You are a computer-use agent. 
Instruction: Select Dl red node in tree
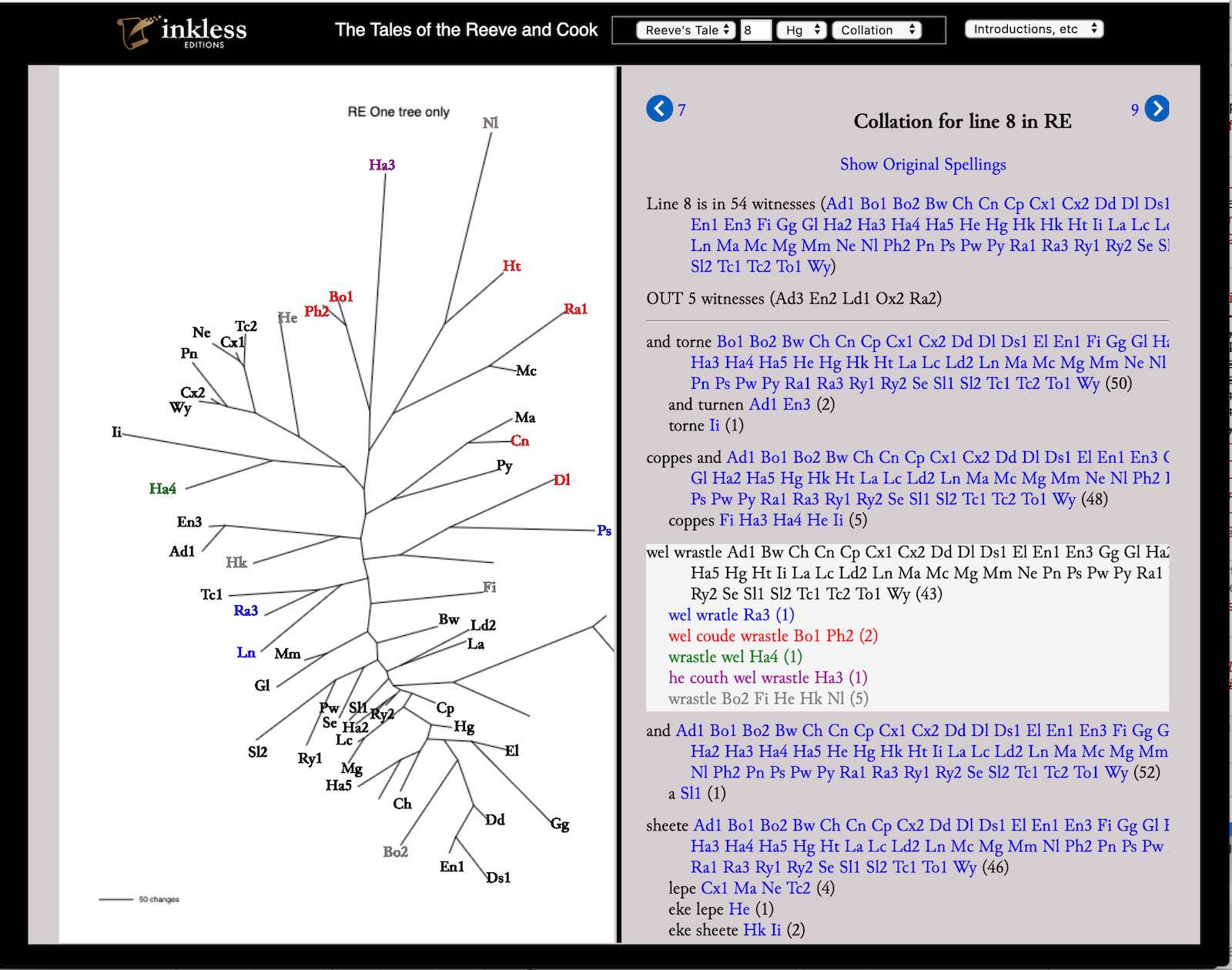pyautogui.click(x=562, y=480)
